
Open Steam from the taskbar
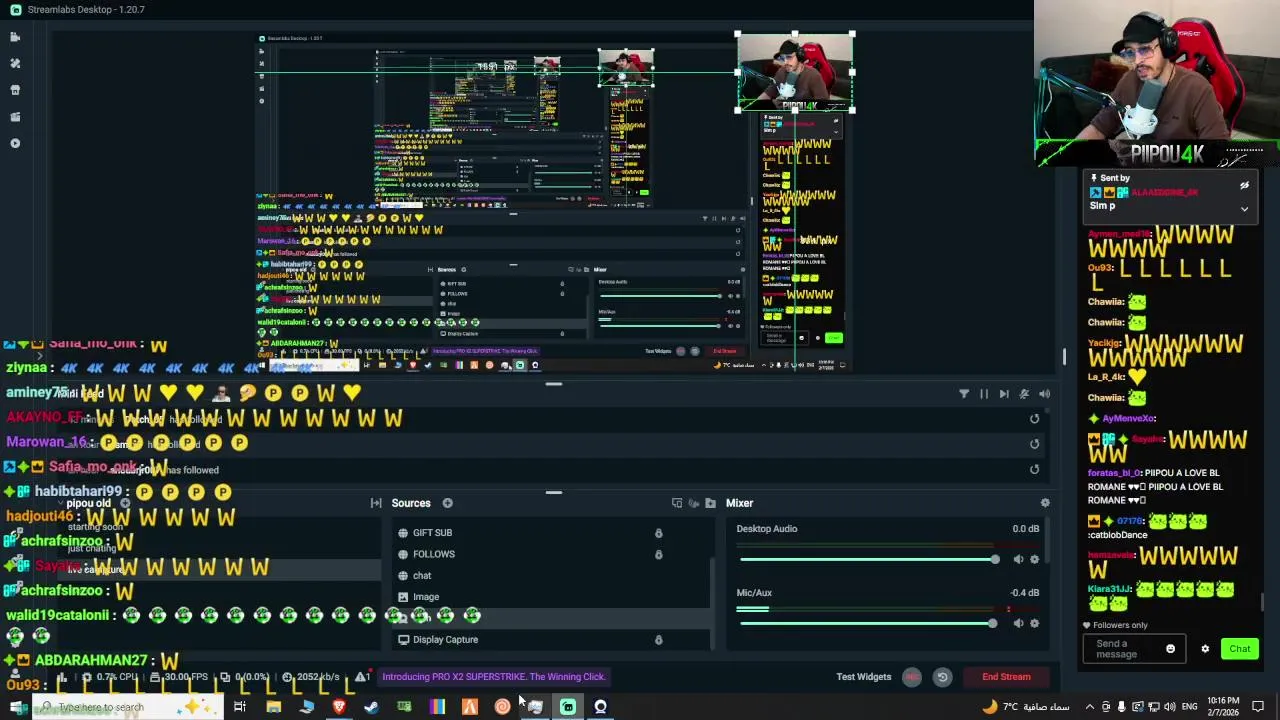click(x=371, y=707)
